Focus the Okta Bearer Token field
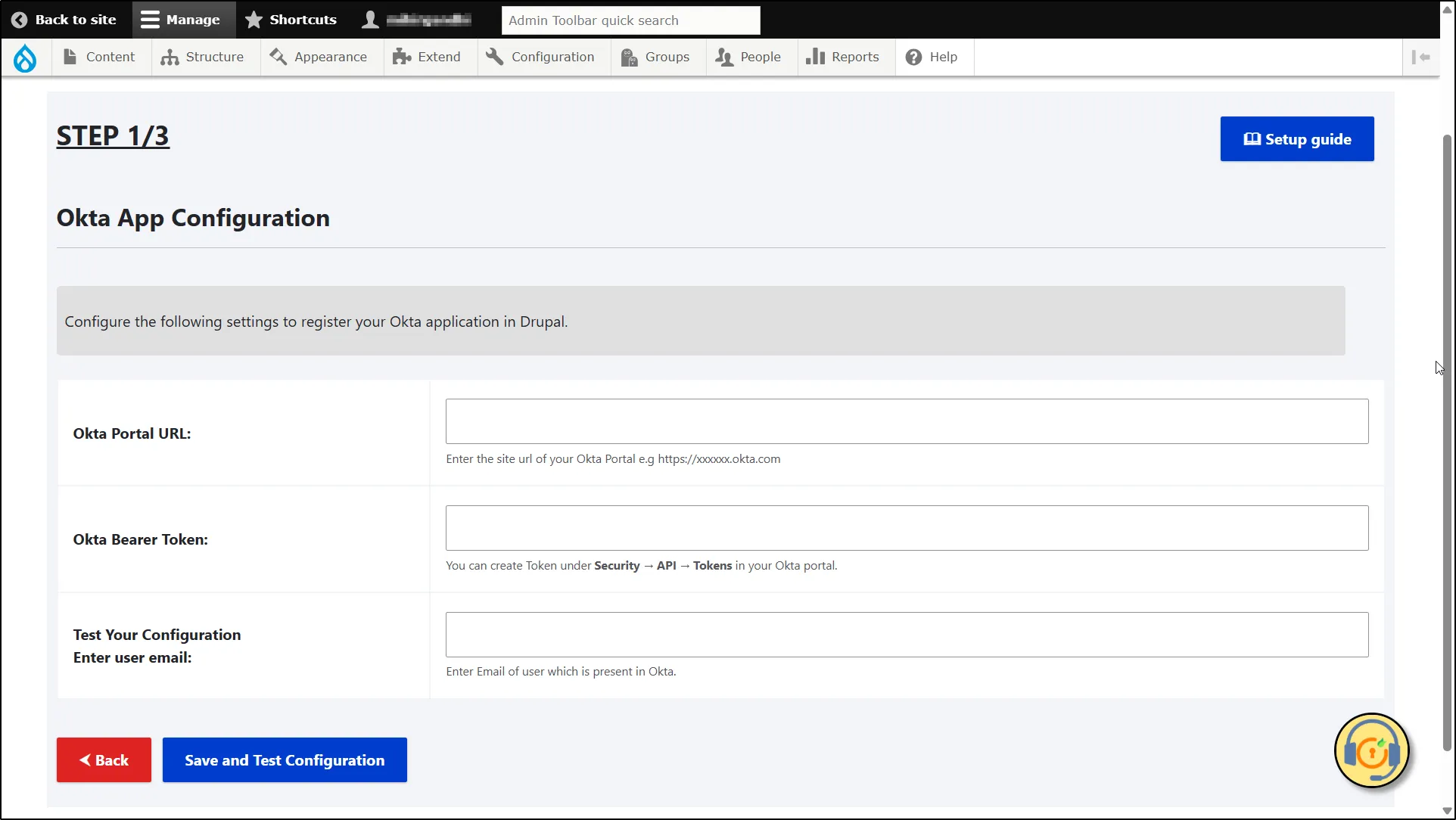 click(907, 528)
